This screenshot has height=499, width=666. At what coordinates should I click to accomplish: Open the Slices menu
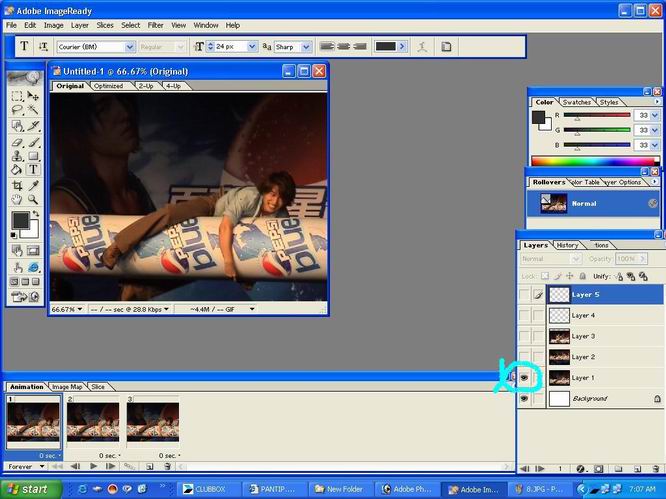pos(105,25)
